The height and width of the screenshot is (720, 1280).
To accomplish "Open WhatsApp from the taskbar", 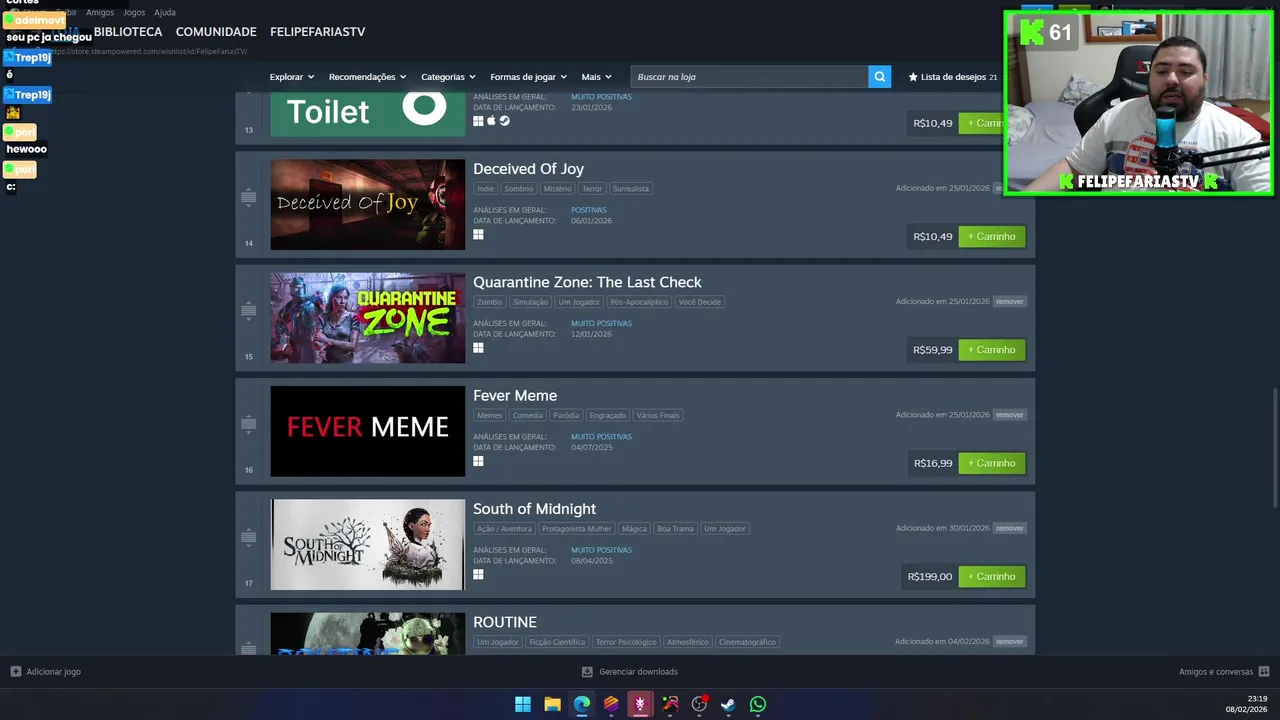I will [x=758, y=704].
